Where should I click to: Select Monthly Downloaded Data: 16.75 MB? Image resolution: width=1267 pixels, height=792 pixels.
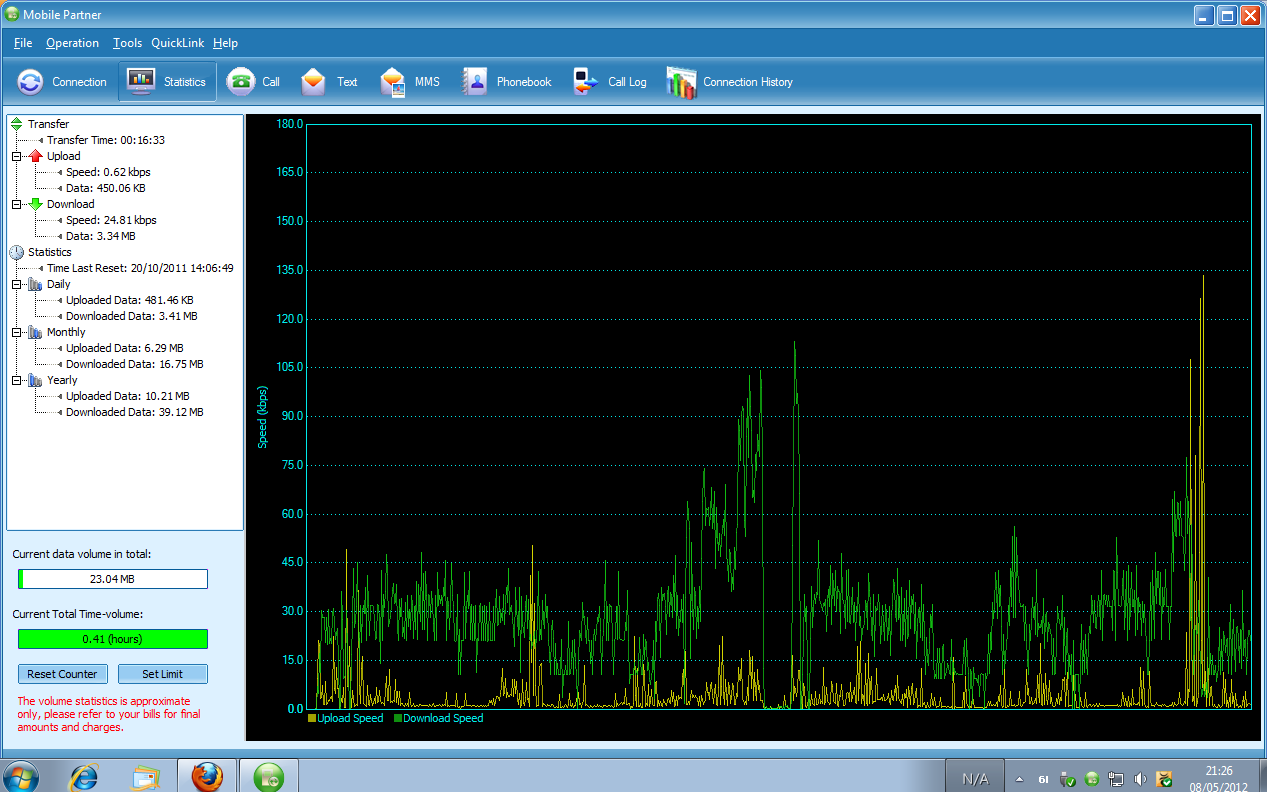pyautogui.click(x=135, y=364)
